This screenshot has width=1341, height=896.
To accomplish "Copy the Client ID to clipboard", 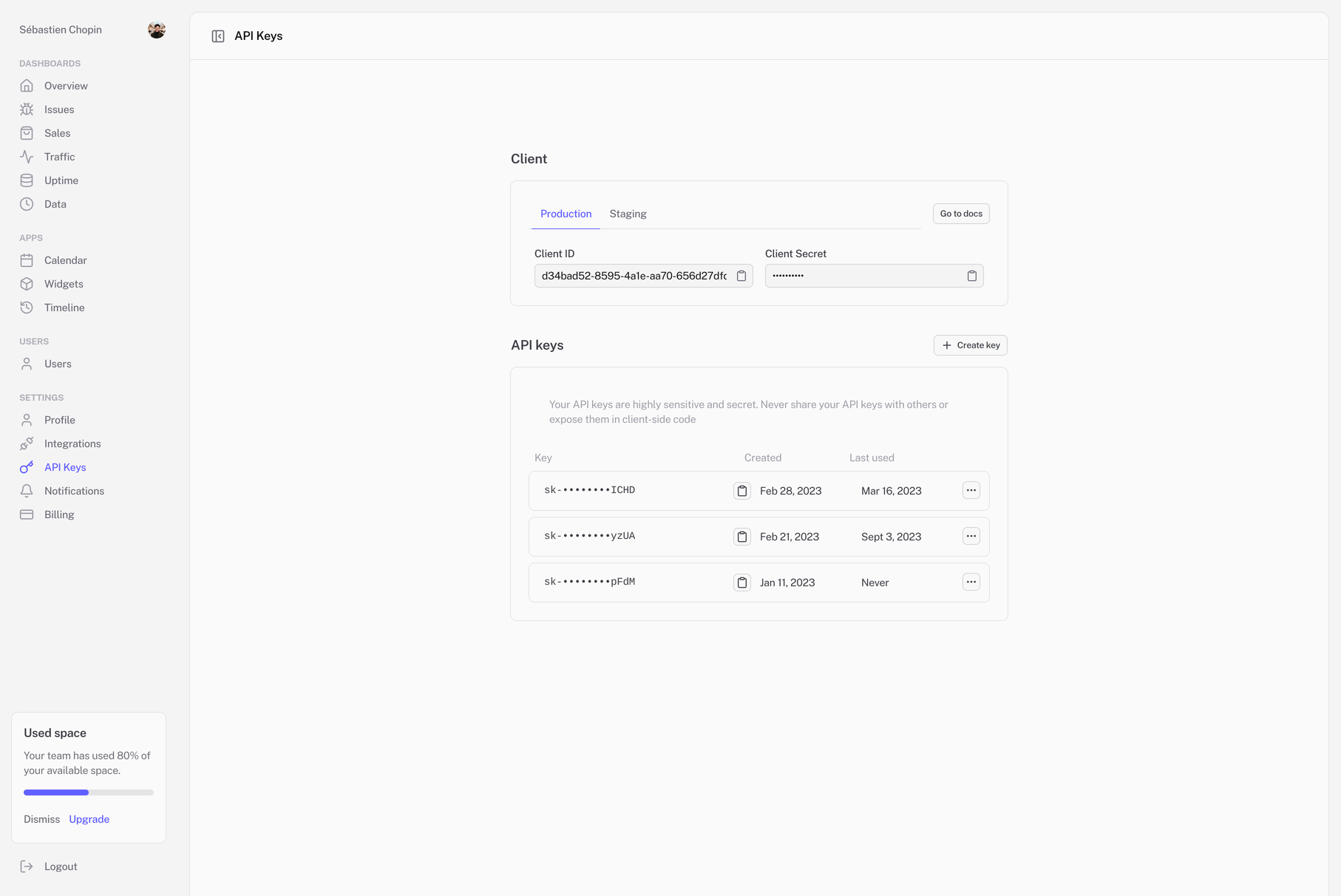I will click(x=741, y=276).
